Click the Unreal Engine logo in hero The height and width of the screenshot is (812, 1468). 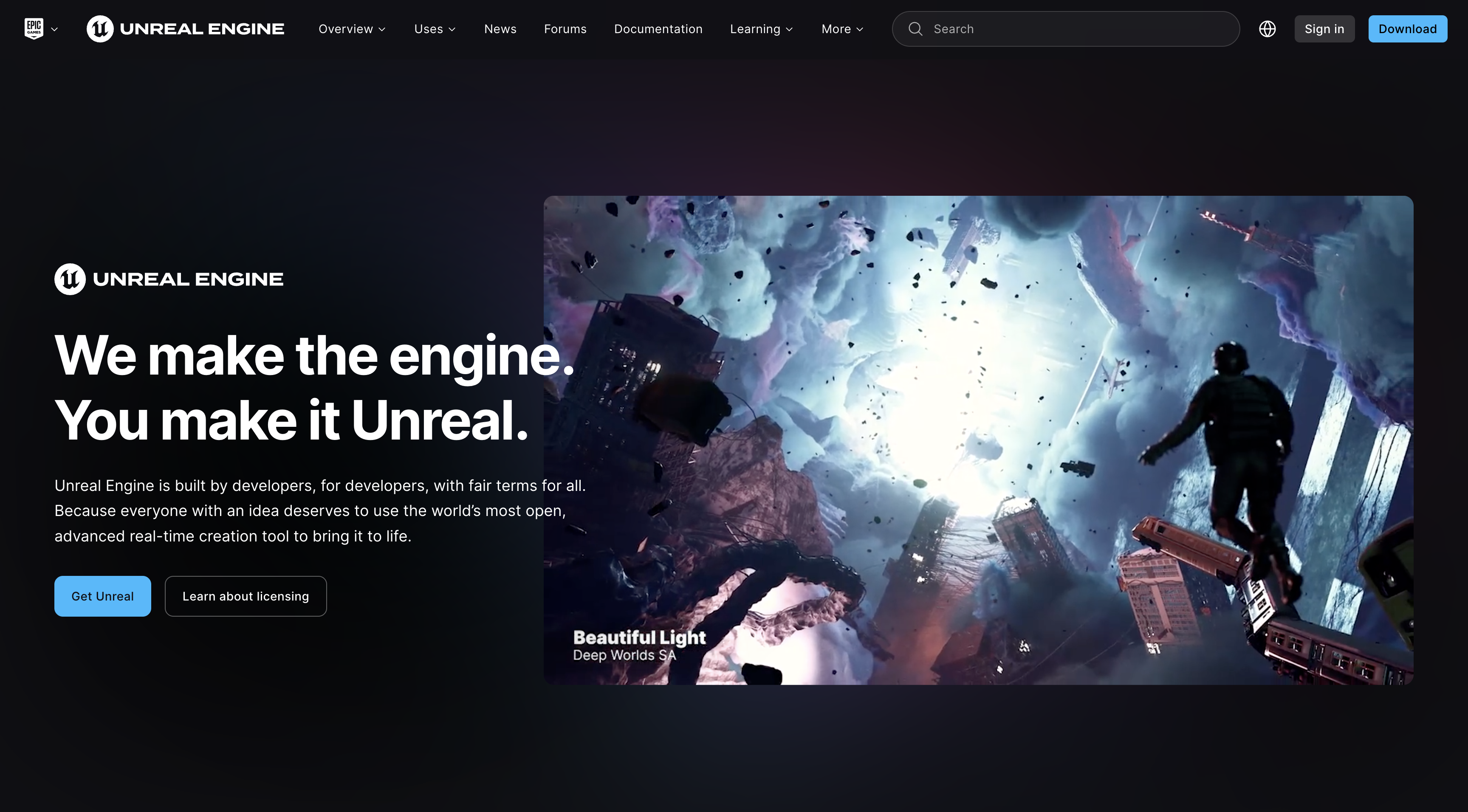pyautogui.click(x=169, y=279)
